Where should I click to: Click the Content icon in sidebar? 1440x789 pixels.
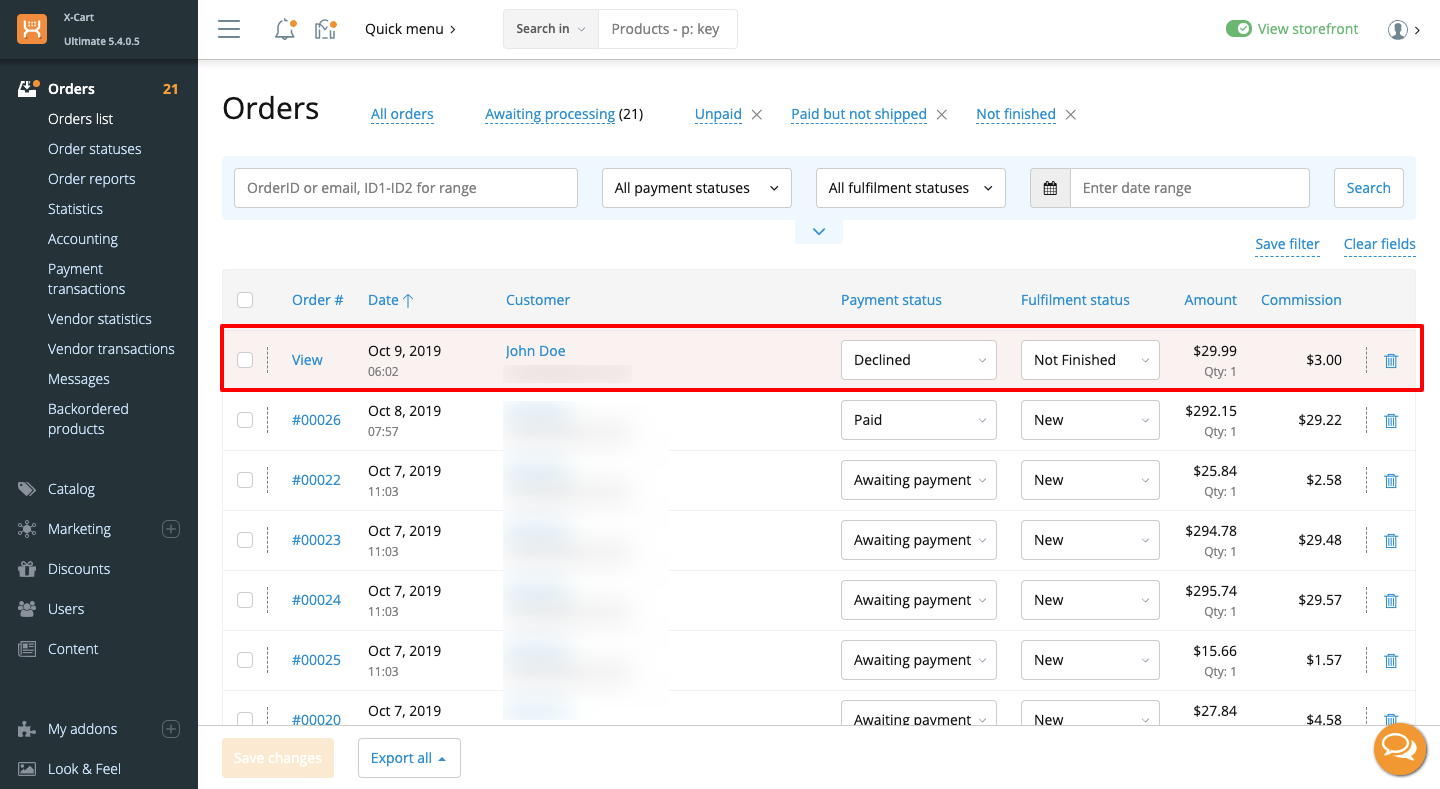pos(27,649)
